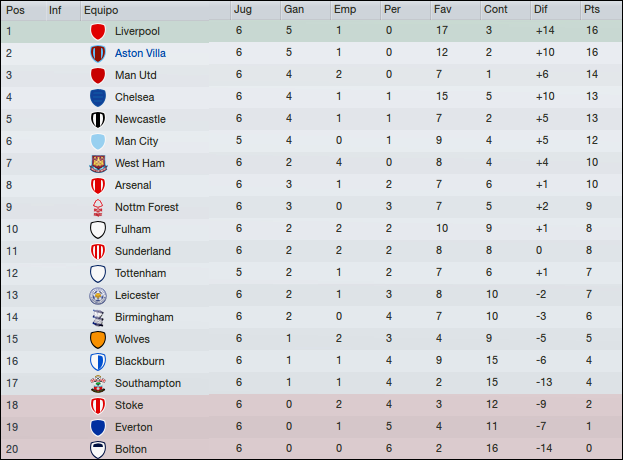Click the Everton team name
623x460 pixels.
click(134, 427)
